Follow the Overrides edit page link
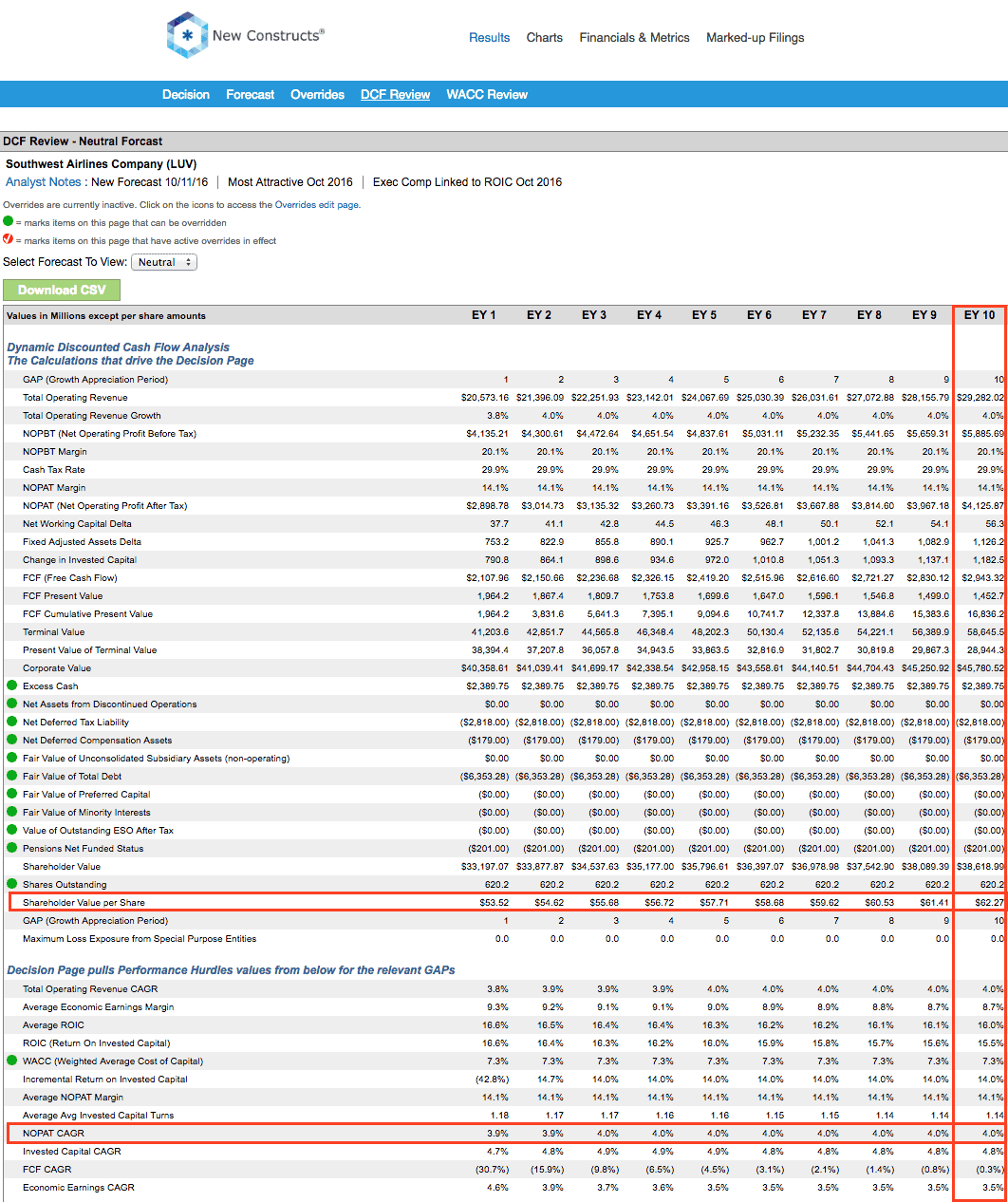Viewport: 1008px width, 1202px height. point(317,205)
